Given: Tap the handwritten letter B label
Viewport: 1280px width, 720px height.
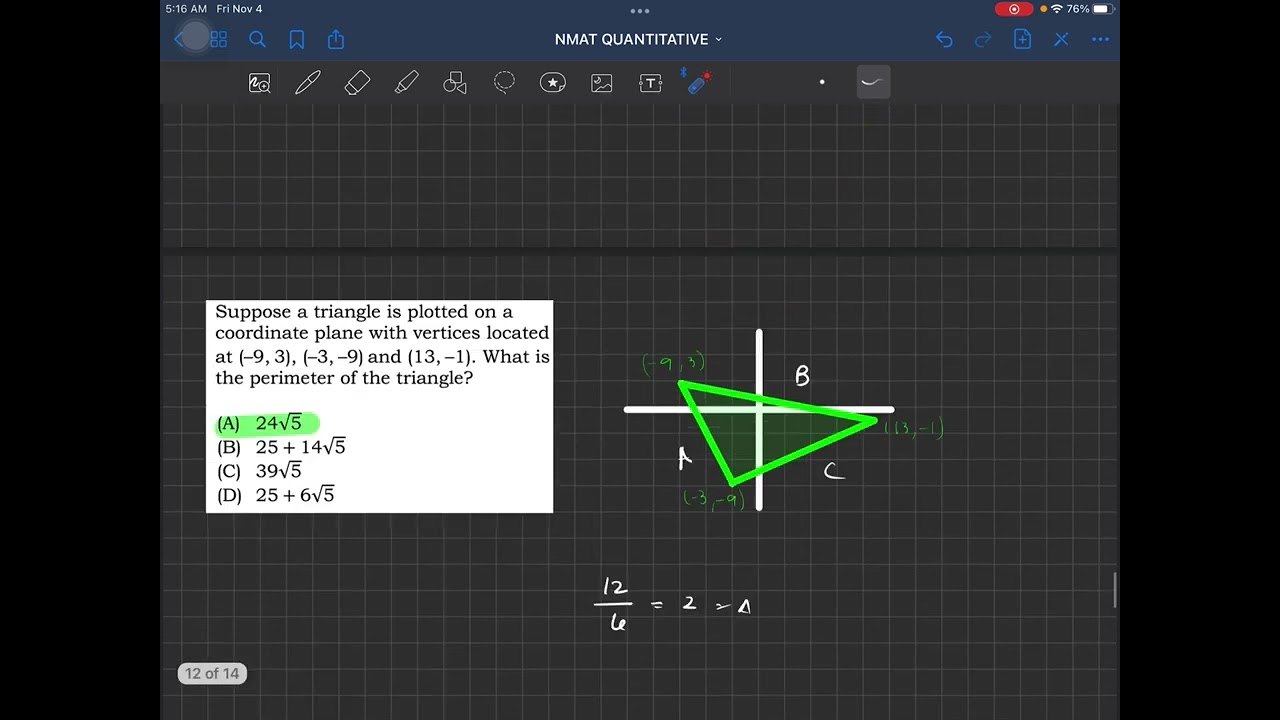Looking at the screenshot, I should pyautogui.click(x=802, y=376).
